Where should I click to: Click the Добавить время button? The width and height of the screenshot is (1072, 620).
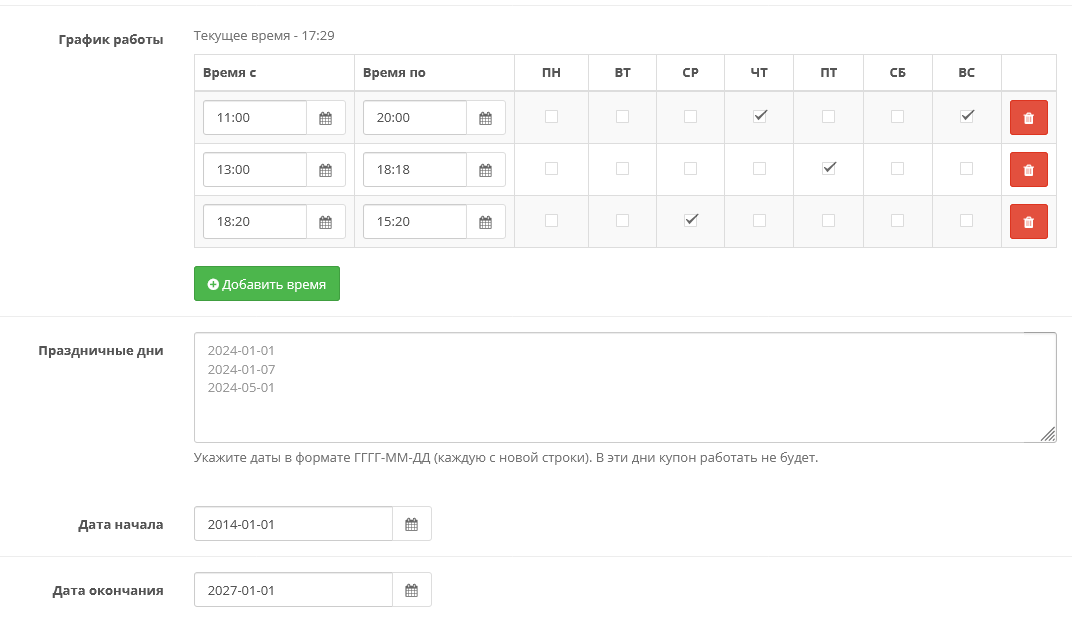(x=267, y=284)
